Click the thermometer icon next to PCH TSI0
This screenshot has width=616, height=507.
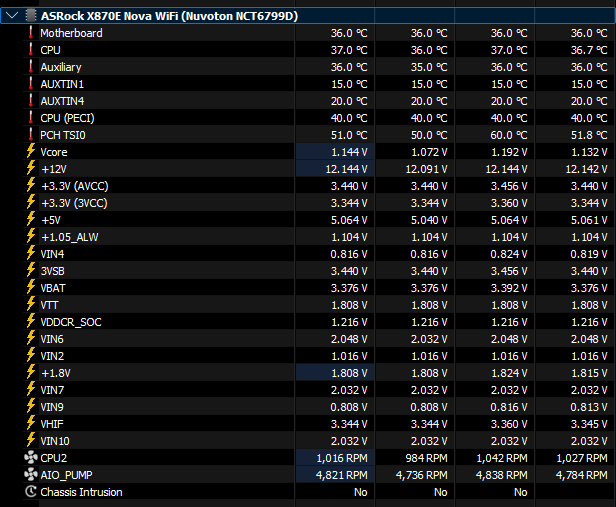30,135
